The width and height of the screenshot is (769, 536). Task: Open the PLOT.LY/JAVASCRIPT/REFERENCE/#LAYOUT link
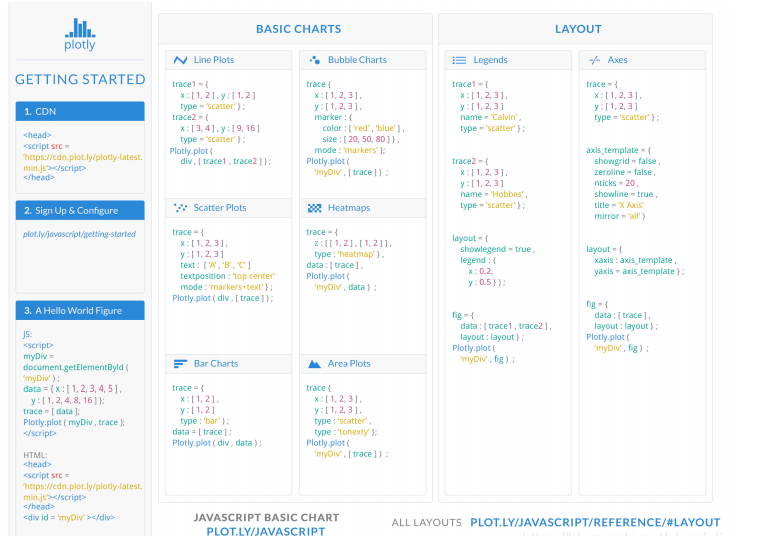click(595, 522)
